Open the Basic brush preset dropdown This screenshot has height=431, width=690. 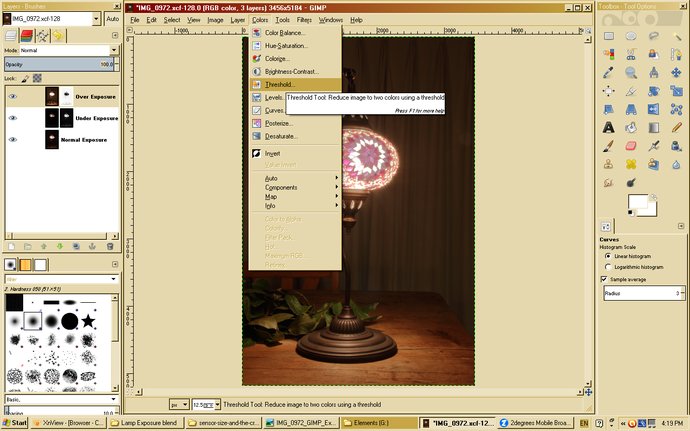point(62,399)
